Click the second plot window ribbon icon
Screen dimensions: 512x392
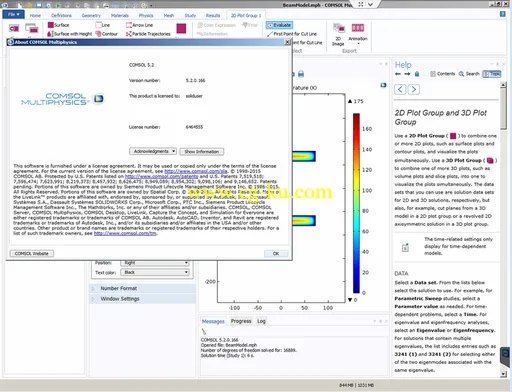click(x=32, y=28)
